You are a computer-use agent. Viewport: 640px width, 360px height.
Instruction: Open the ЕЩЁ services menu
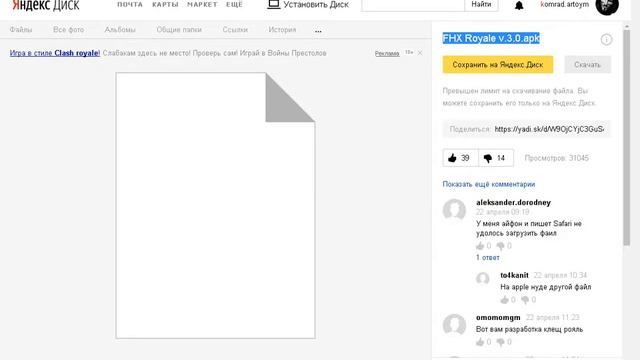(234, 4)
